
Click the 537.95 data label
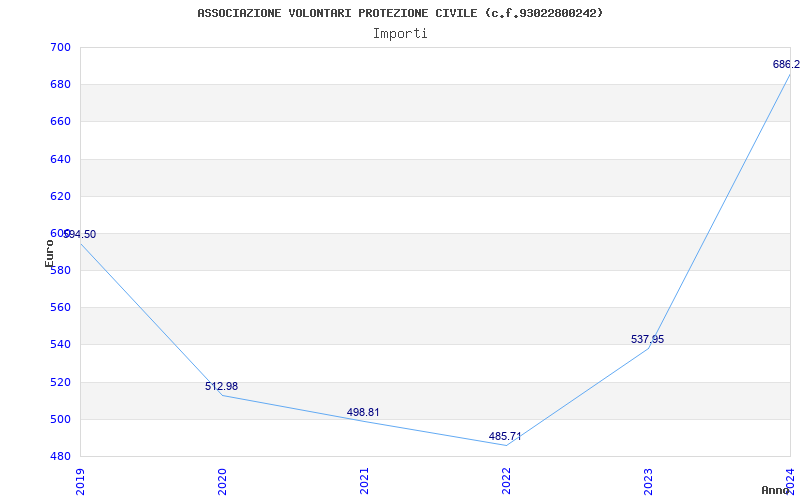647,339
